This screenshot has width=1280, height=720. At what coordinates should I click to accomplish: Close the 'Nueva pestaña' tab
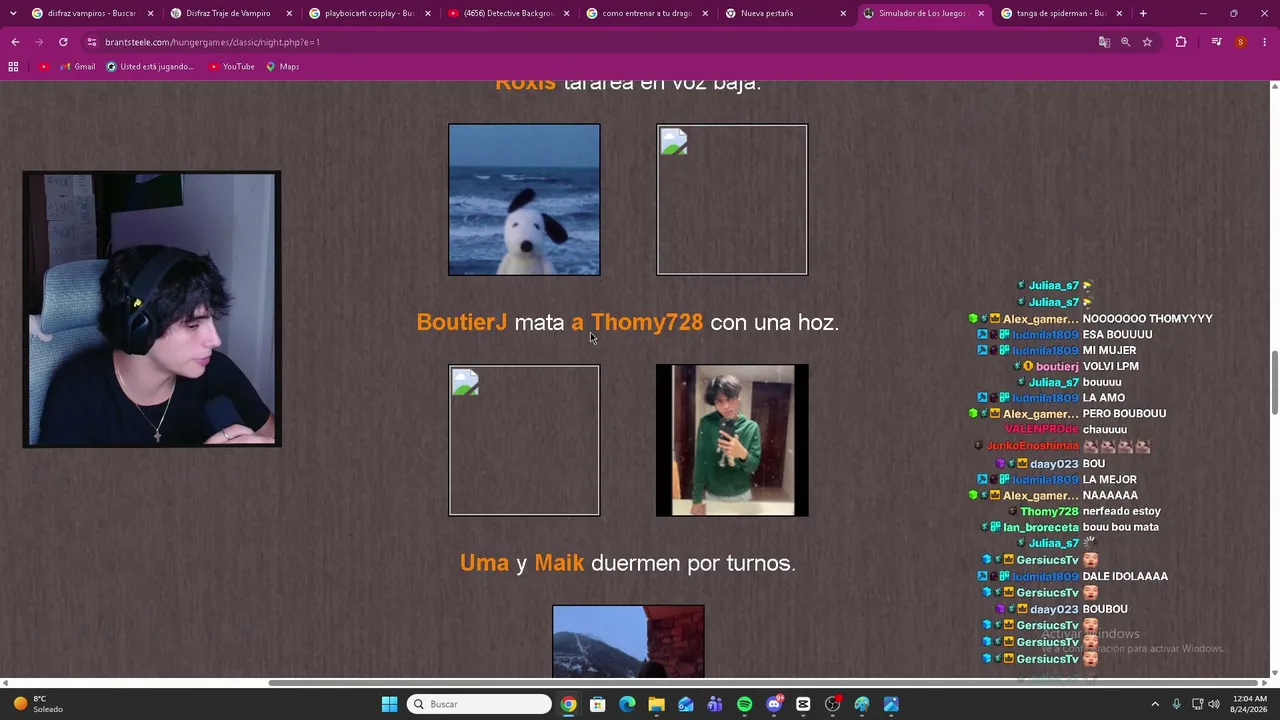pyautogui.click(x=843, y=14)
